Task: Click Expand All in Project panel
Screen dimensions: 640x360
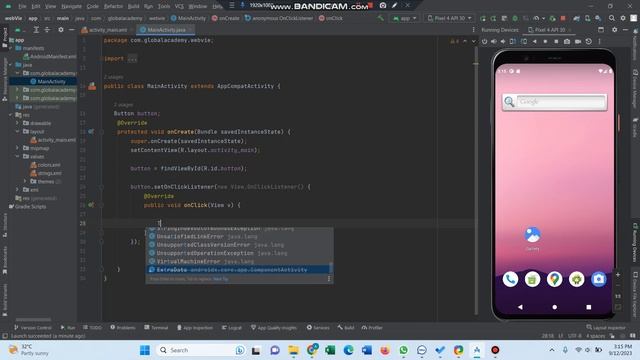Action: (36, 30)
